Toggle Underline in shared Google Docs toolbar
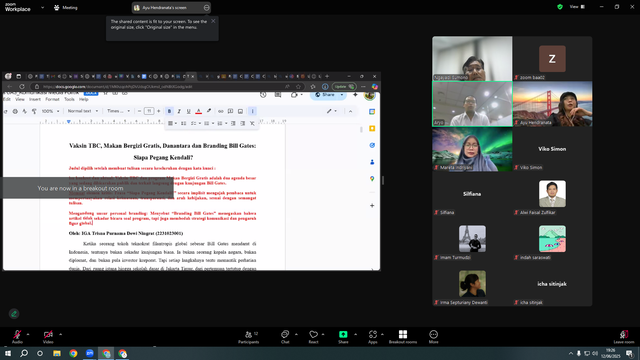The height and width of the screenshot is (360, 640). pyautogui.click(x=189, y=111)
